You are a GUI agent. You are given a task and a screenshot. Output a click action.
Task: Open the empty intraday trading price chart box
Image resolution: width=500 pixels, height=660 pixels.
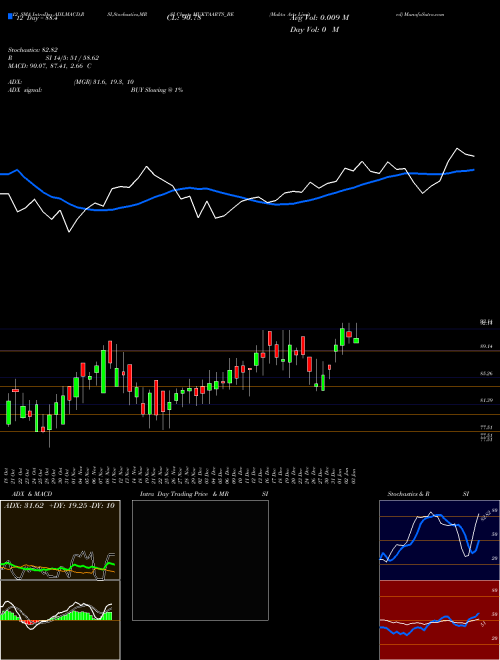200,560
